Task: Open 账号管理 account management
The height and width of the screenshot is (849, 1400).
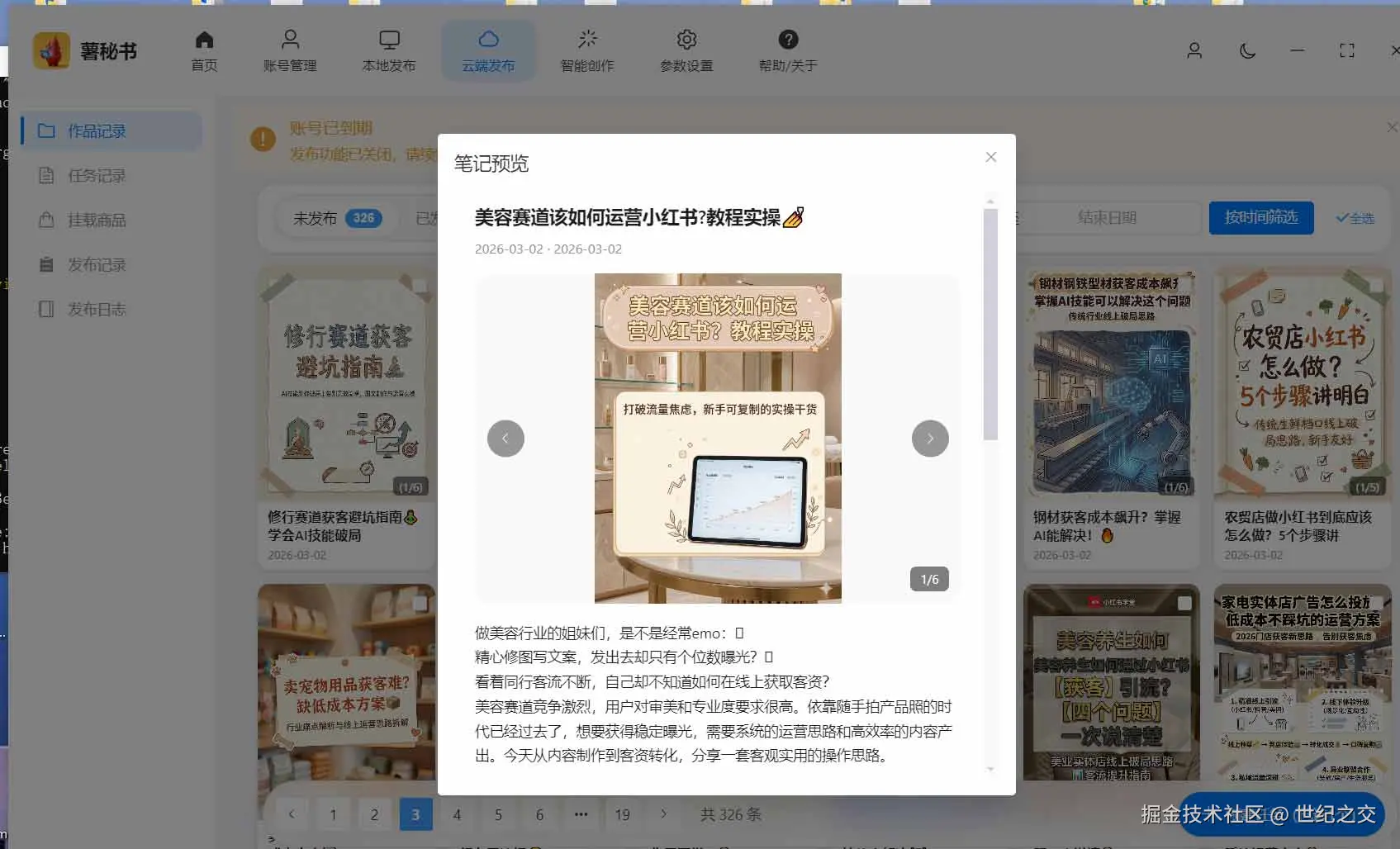Action: [x=290, y=50]
